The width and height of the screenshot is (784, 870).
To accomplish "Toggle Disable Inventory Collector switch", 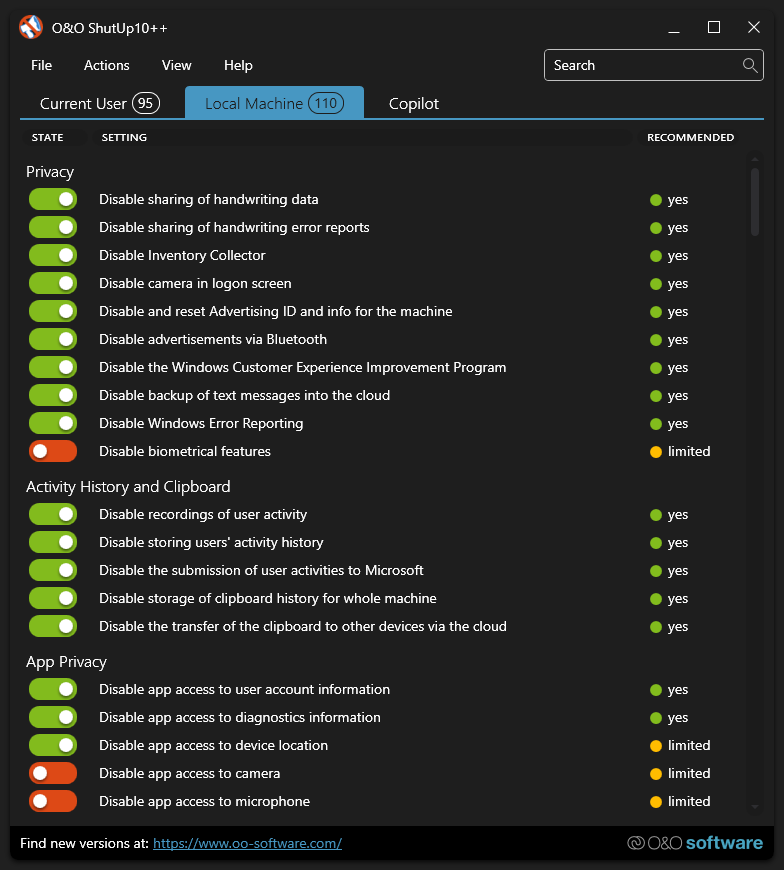I will point(53,256).
